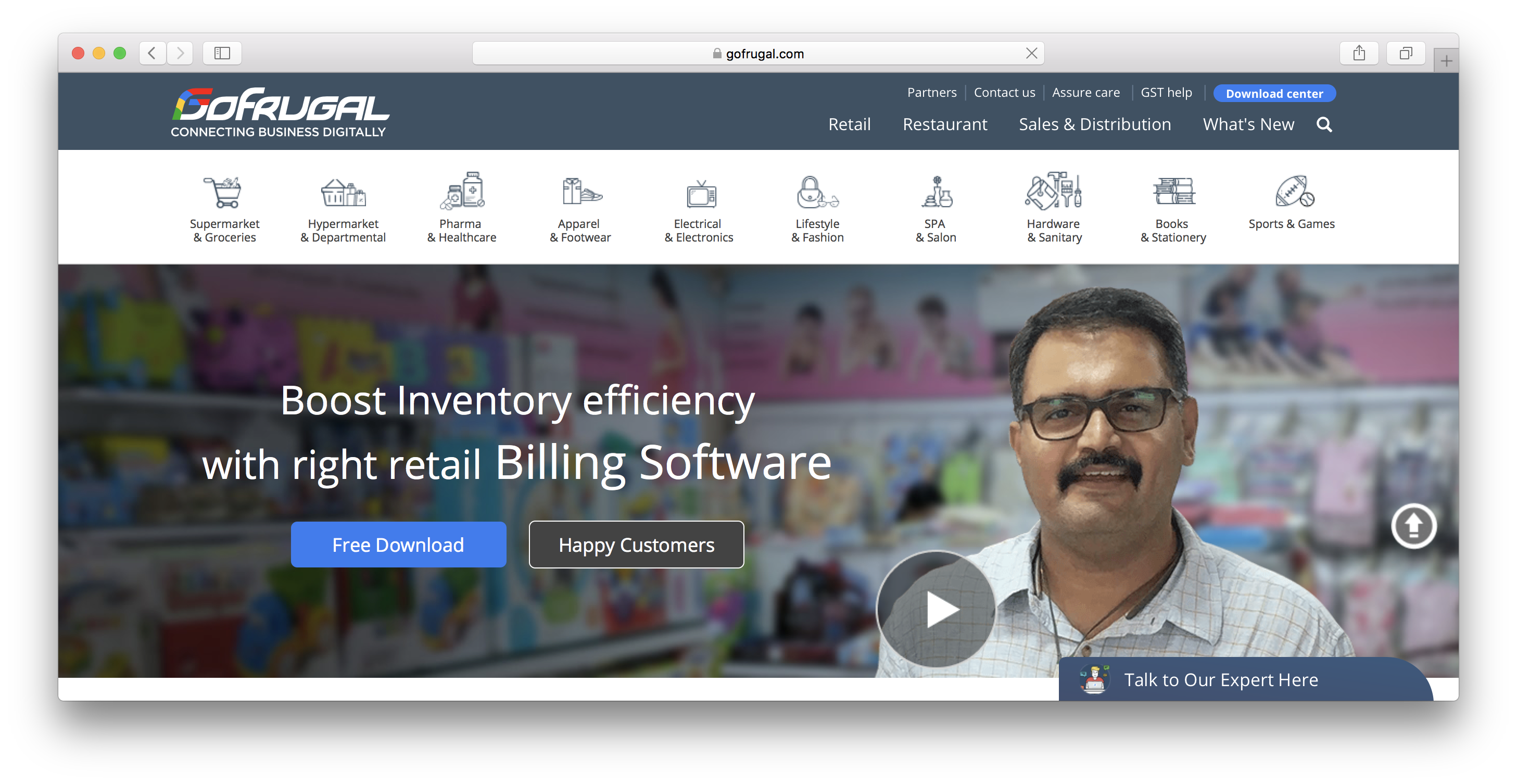
Task: Click the Download center button
Action: pos(1274,93)
